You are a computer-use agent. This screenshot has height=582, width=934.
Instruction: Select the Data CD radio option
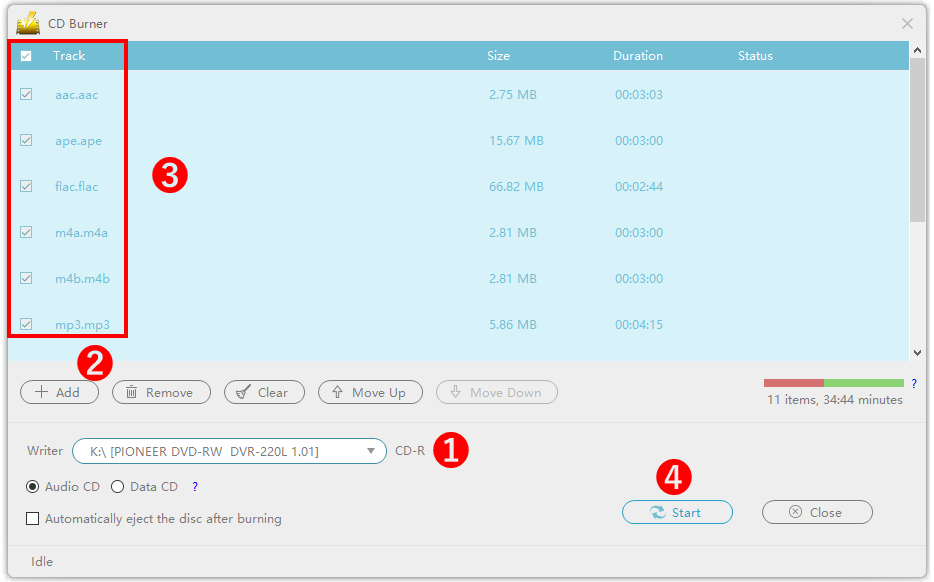click(x=118, y=487)
